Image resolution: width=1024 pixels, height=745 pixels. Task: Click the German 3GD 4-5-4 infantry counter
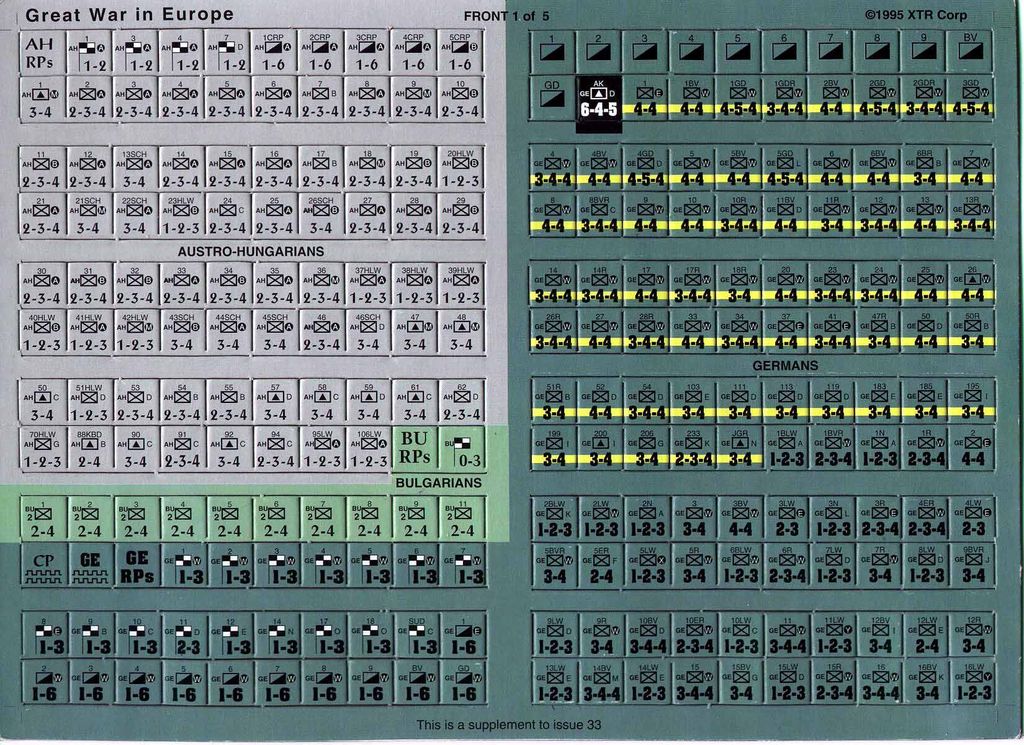(x=971, y=99)
